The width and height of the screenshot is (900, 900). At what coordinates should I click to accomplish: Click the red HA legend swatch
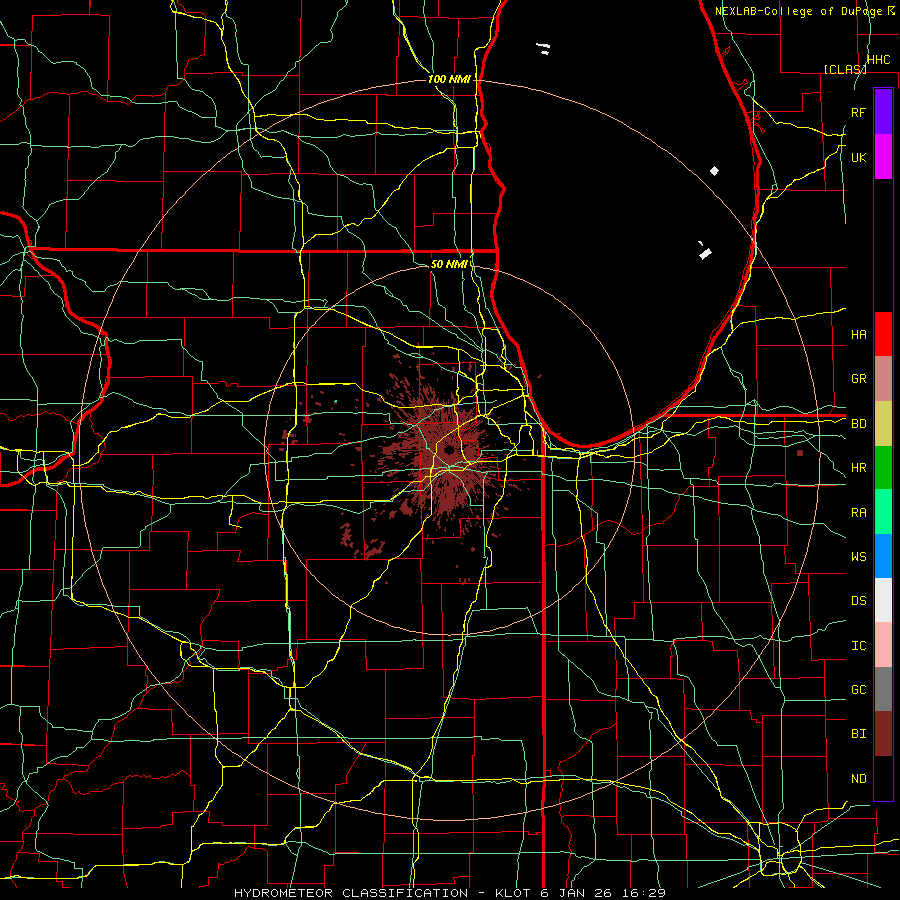coord(883,334)
